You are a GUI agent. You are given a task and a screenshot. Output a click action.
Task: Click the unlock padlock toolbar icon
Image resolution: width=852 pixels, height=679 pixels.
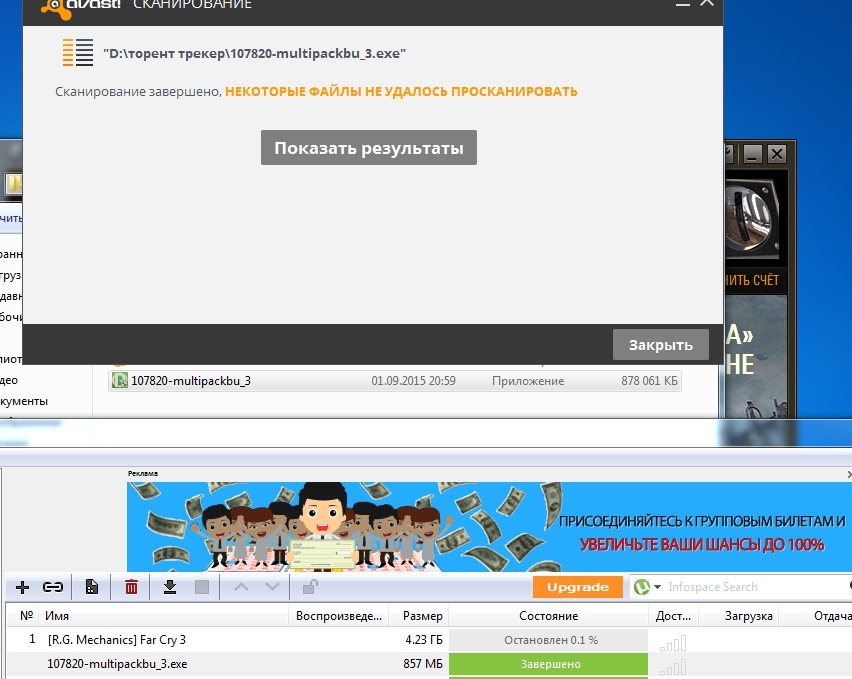pos(310,587)
